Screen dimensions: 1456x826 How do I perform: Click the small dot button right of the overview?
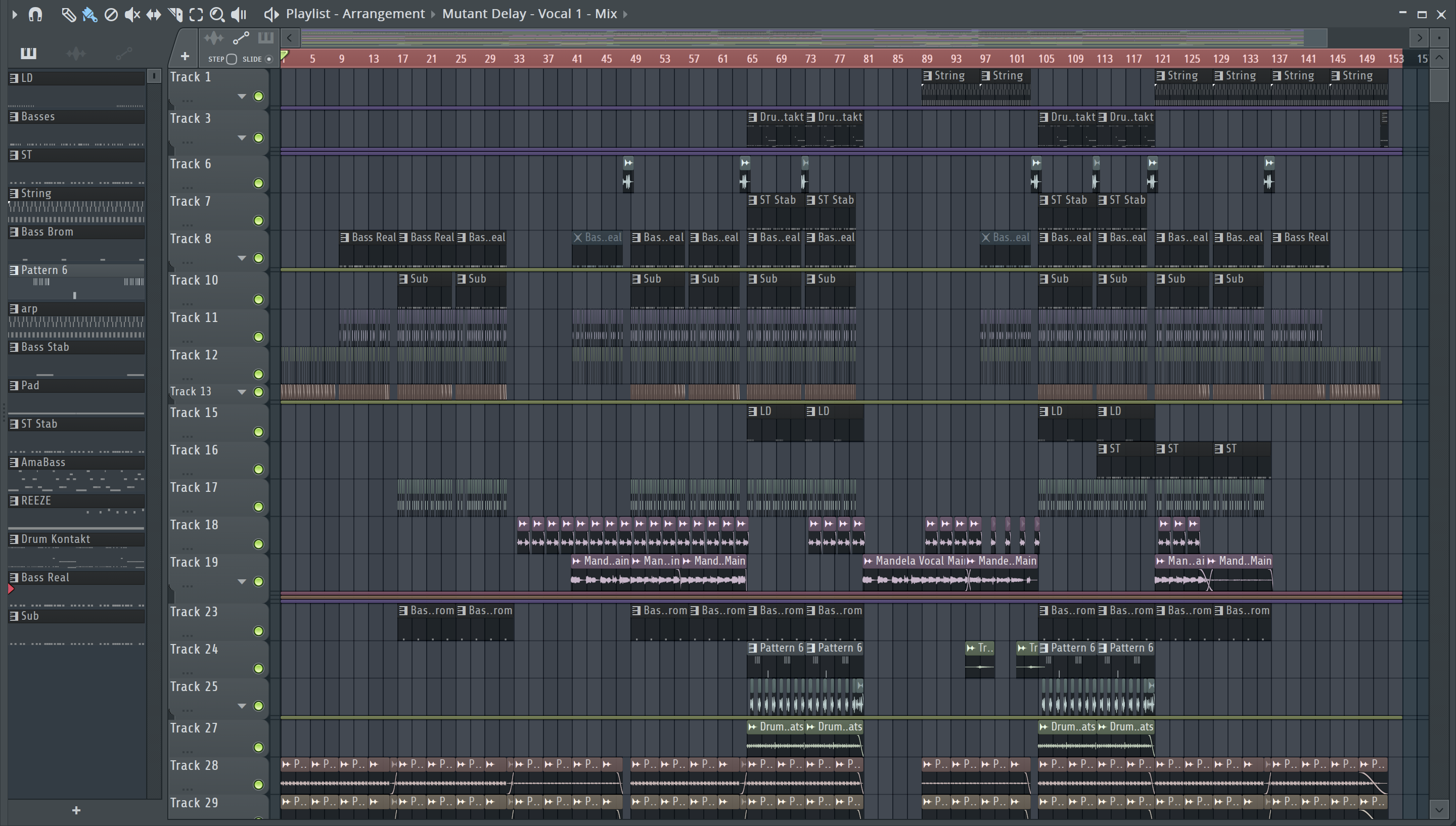pos(1439,38)
